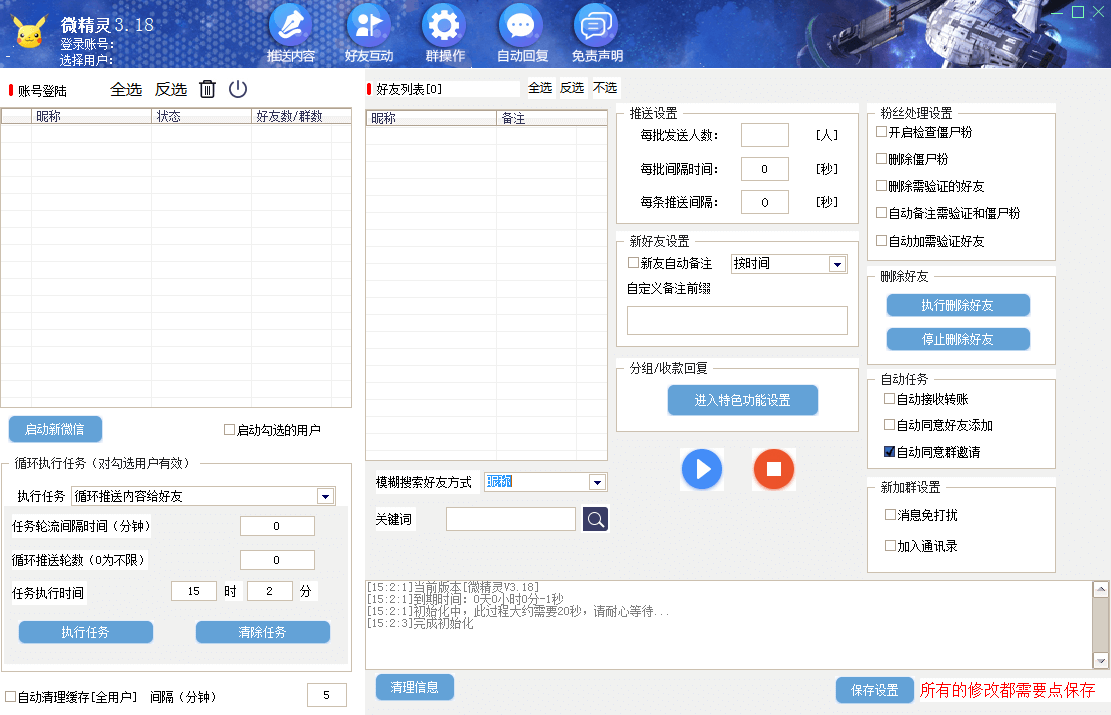Open the 模糊搜索好友方式 dropdown
The width and height of the screenshot is (1111, 715).
pyautogui.click(x=597, y=482)
